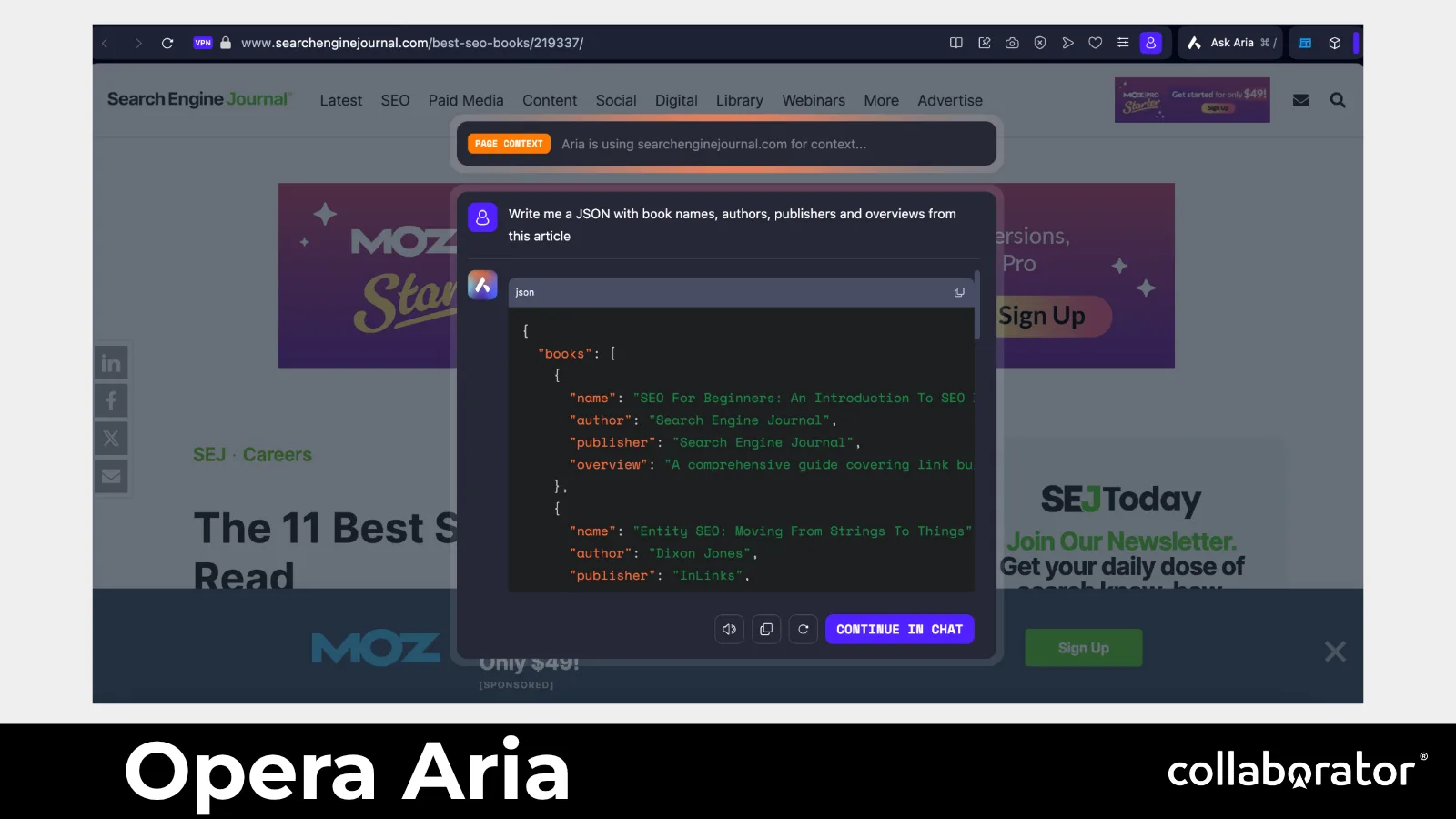1456x819 pixels.
Task: Open the blue tab panel icon
Action: click(1305, 43)
